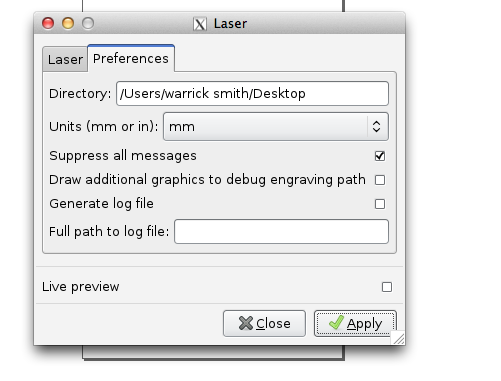Image resolution: width=501 pixels, height=381 pixels.
Task: Click the Apply button
Action: (x=355, y=323)
